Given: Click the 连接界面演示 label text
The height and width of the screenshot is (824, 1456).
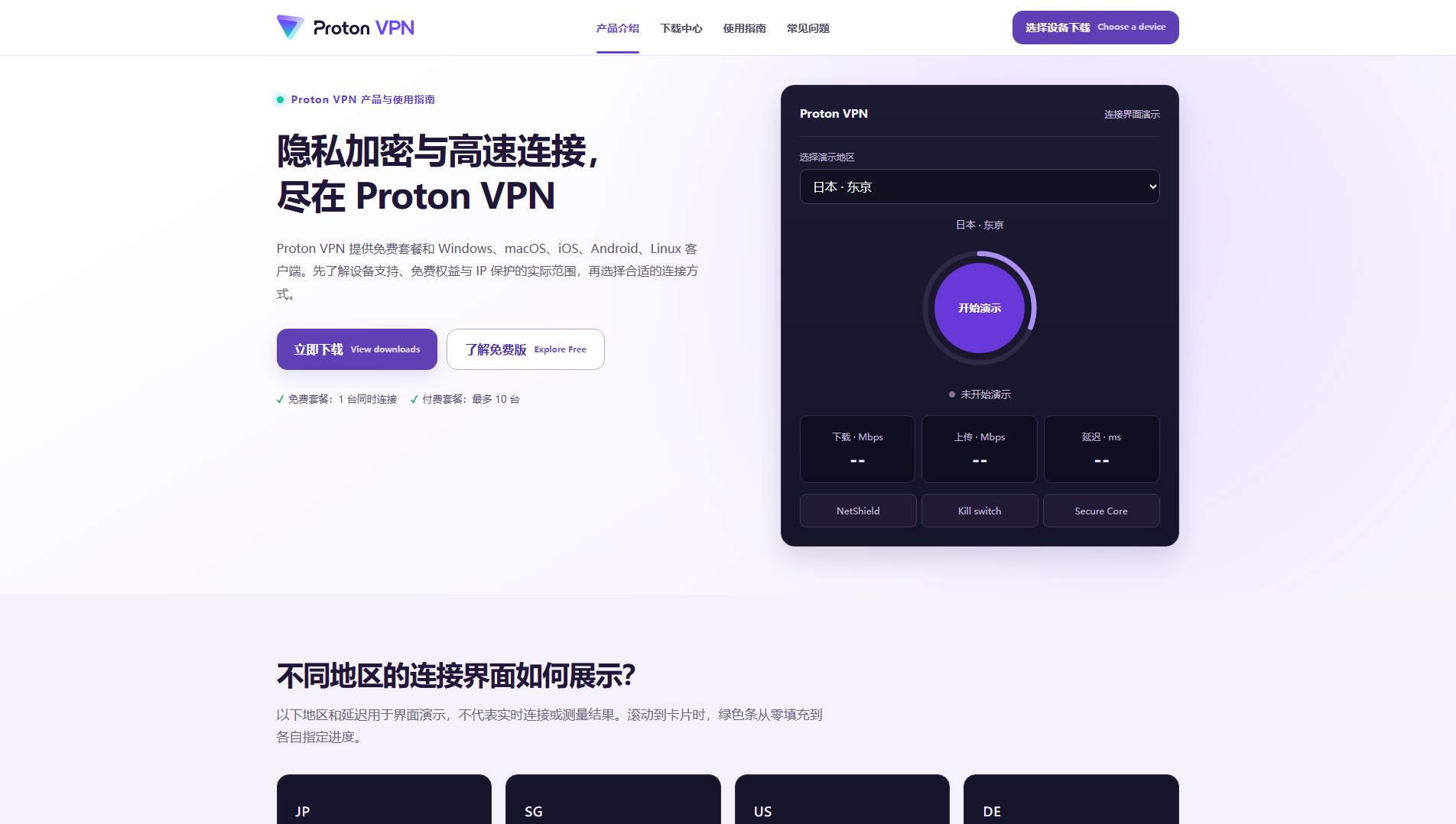Looking at the screenshot, I should pyautogui.click(x=1132, y=114).
